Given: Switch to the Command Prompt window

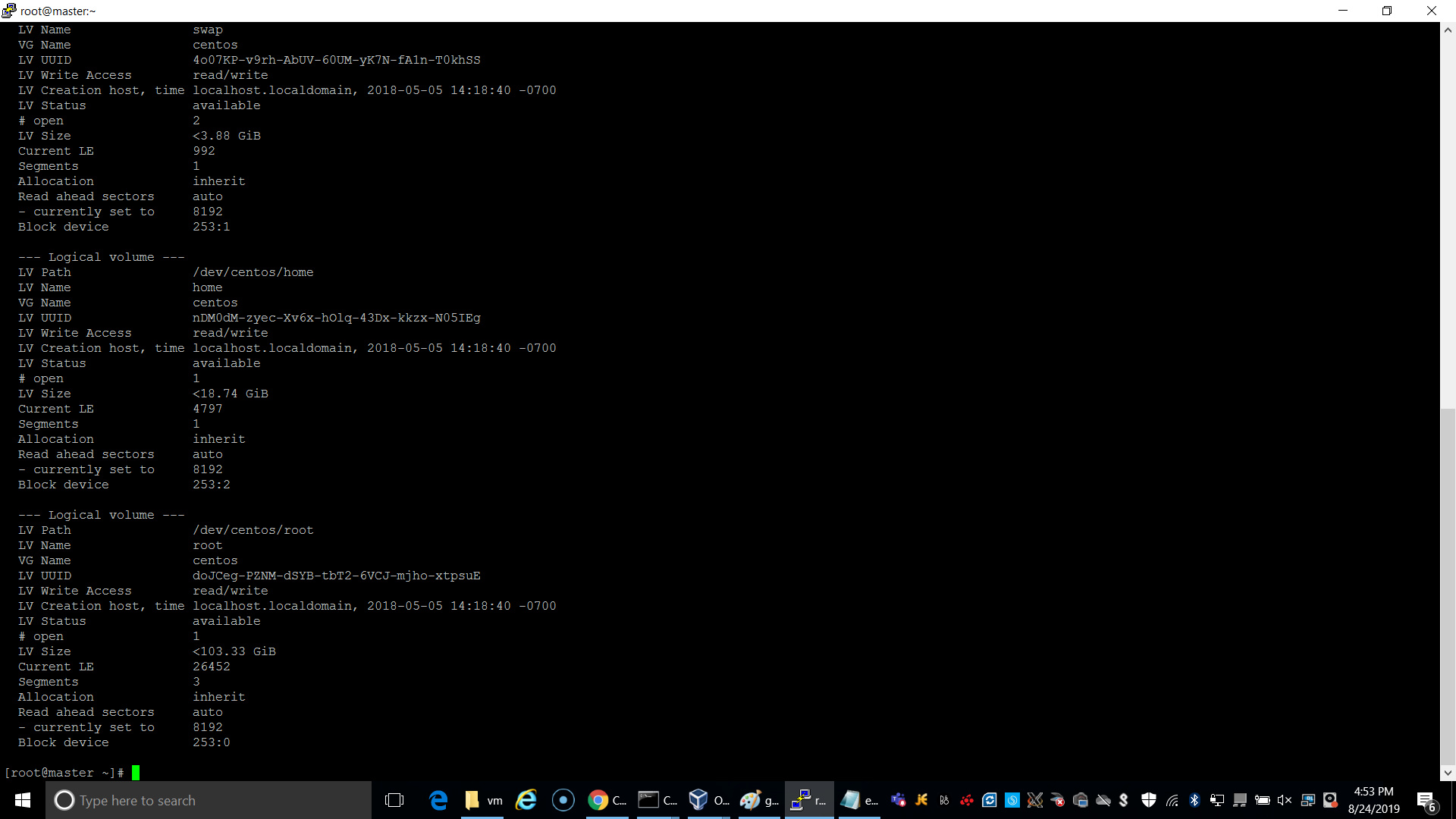Looking at the screenshot, I should [x=657, y=800].
